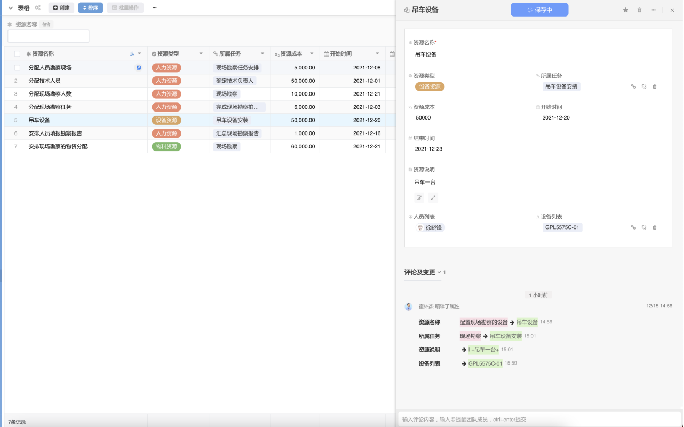Viewport: 684px width, 427px height.
Task: Select the red 人力资源 tag in row 2
Action: pos(166,81)
